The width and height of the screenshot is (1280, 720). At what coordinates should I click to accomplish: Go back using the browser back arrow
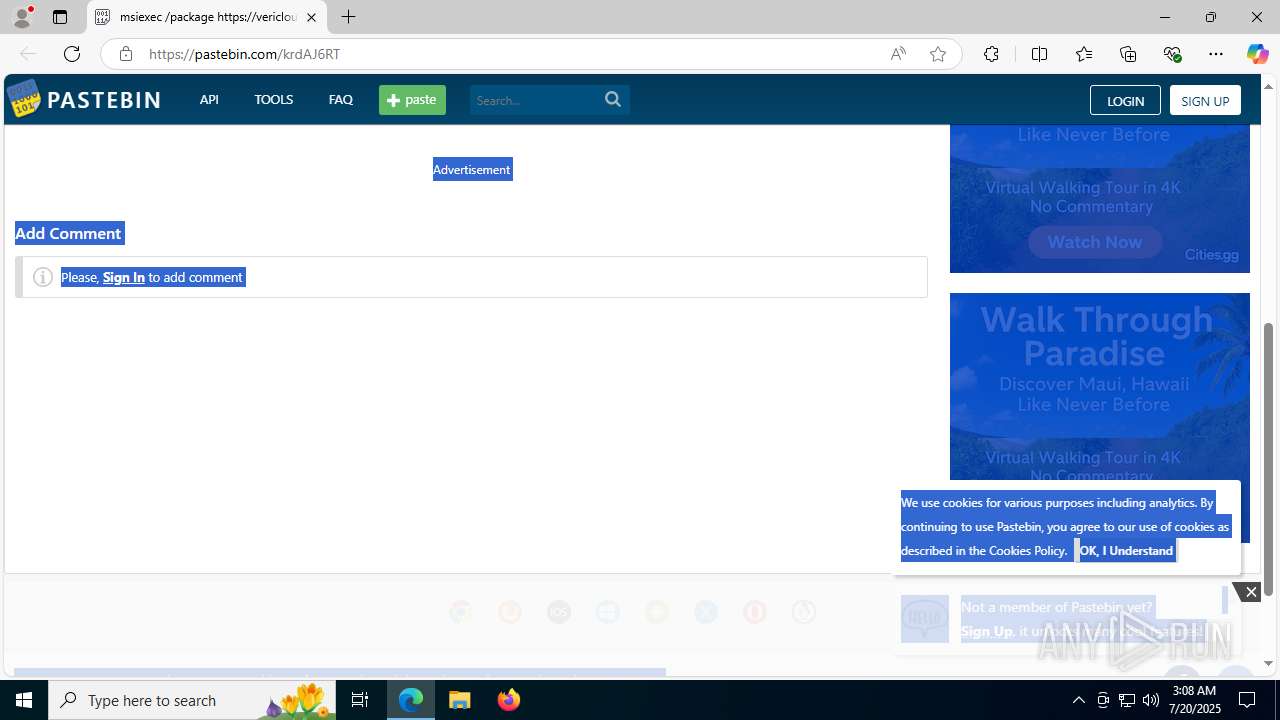tap(27, 54)
